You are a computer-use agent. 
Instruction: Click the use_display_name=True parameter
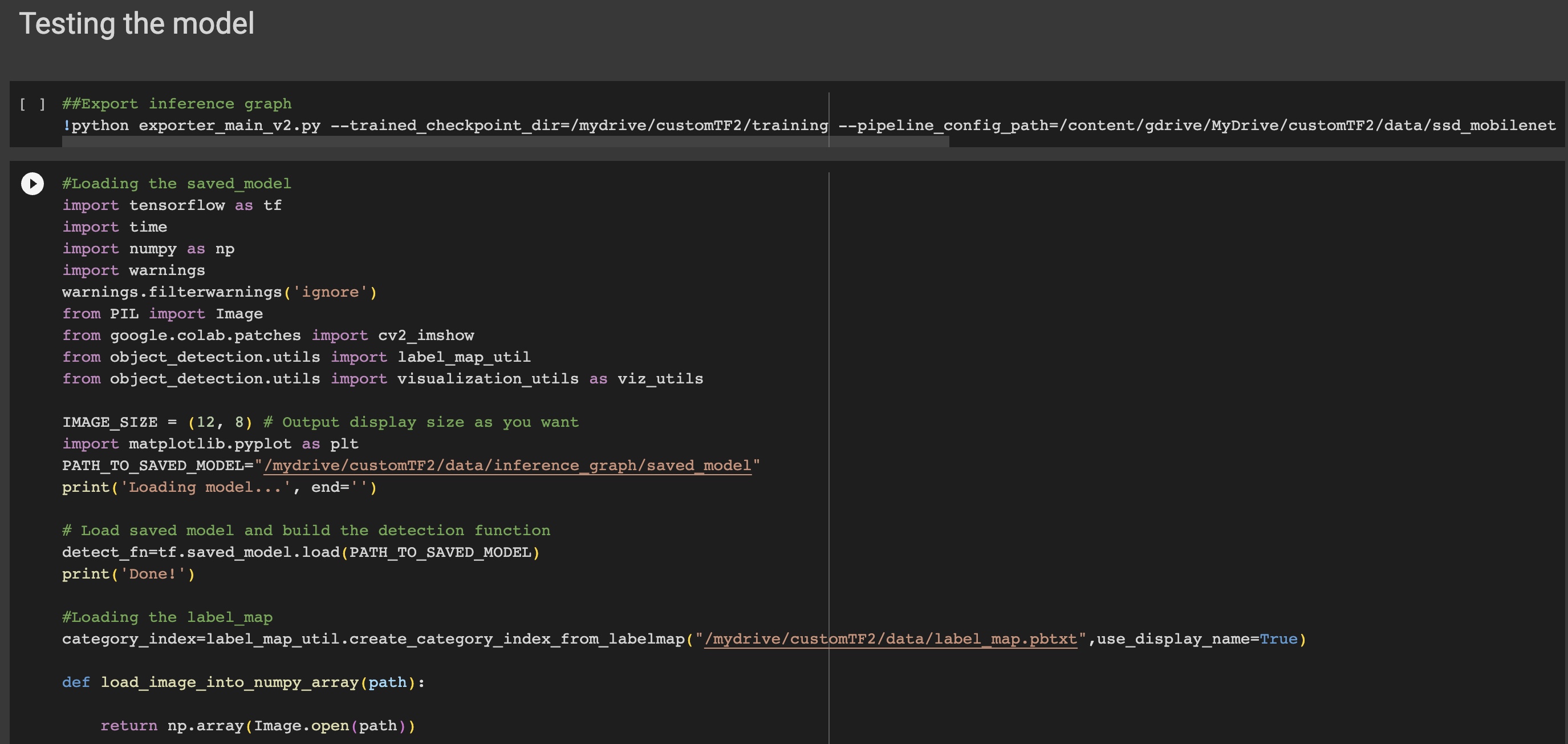(x=1196, y=639)
